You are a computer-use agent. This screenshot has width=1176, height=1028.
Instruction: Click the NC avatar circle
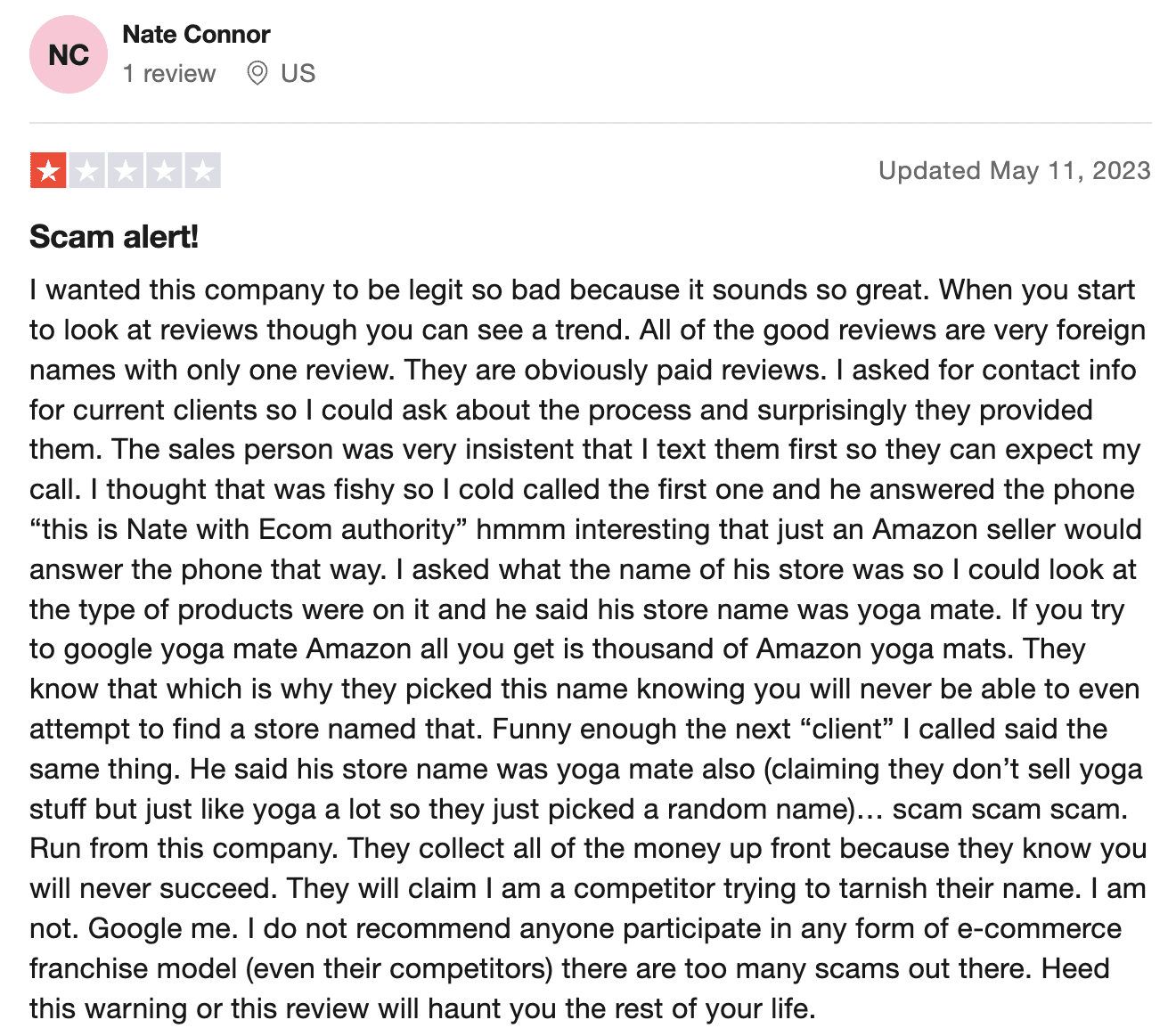[69, 54]
